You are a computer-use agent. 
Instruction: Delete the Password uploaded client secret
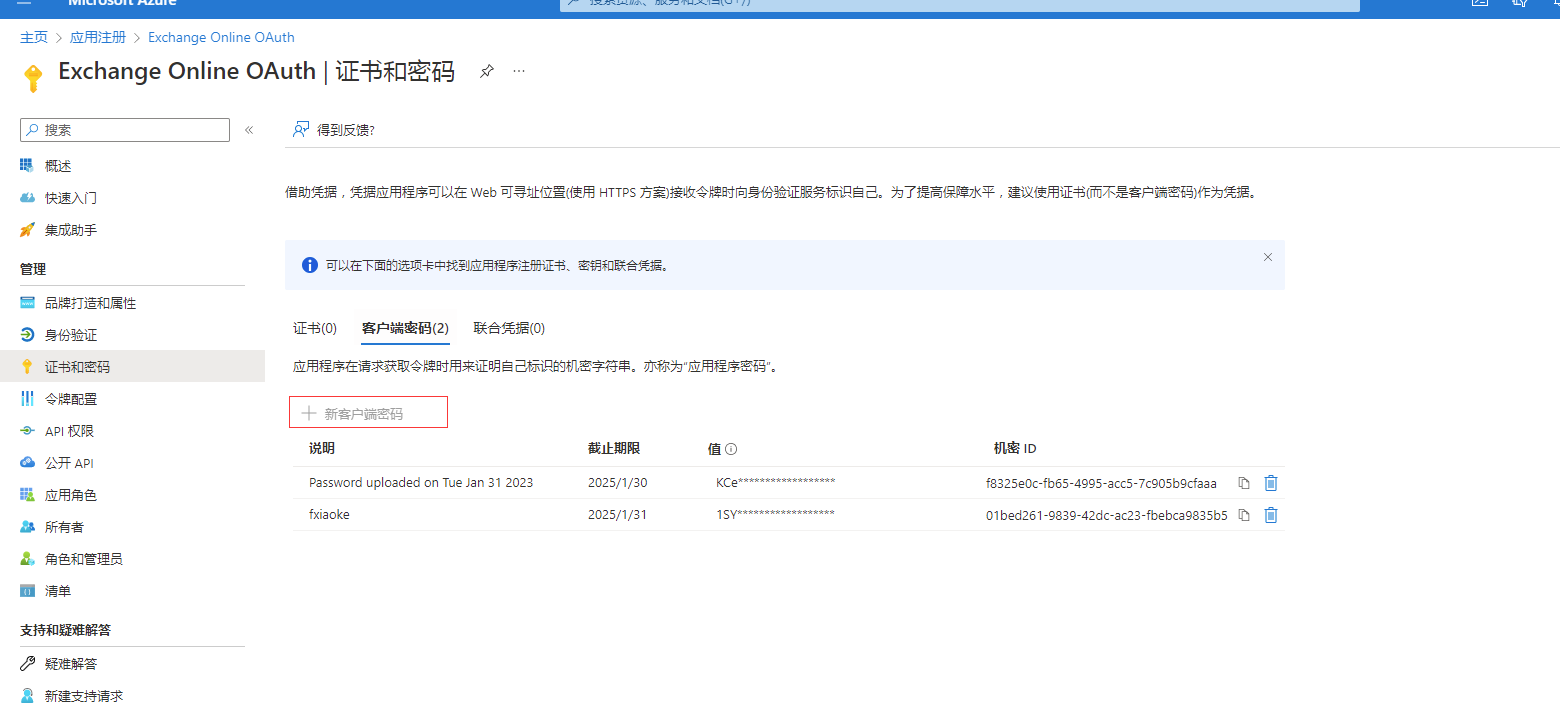[1271, 483]
